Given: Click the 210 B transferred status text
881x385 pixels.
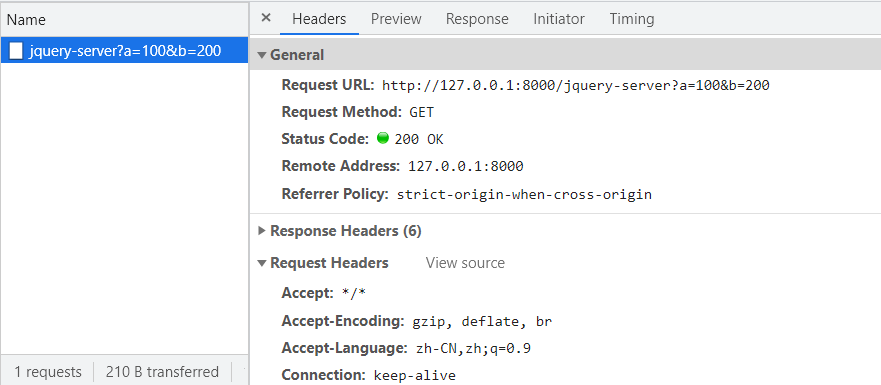Looking at the screenshot, I should pyautogui.click(x=162, y=372).
